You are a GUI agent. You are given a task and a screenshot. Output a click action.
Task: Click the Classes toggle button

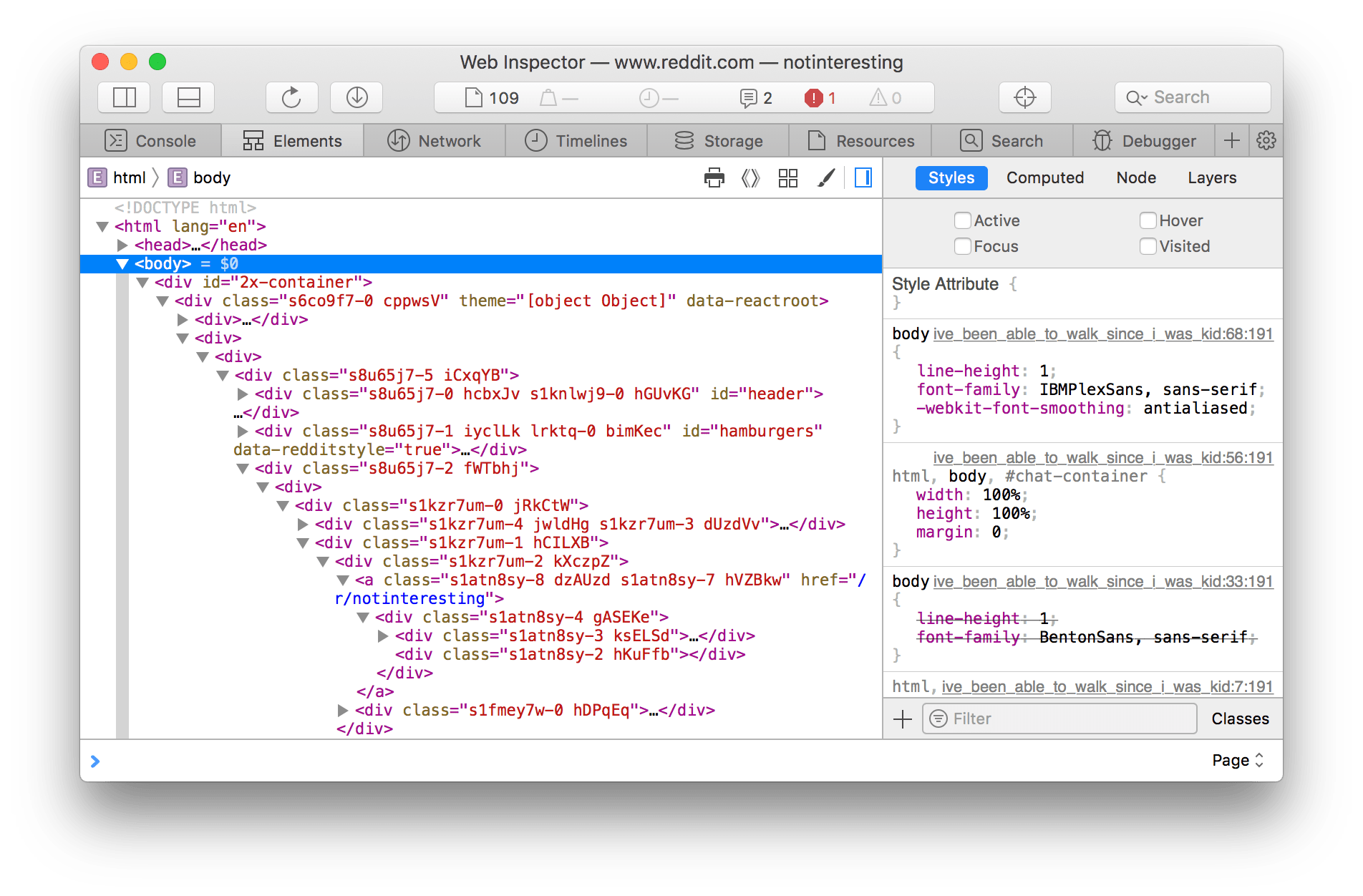1240,719
